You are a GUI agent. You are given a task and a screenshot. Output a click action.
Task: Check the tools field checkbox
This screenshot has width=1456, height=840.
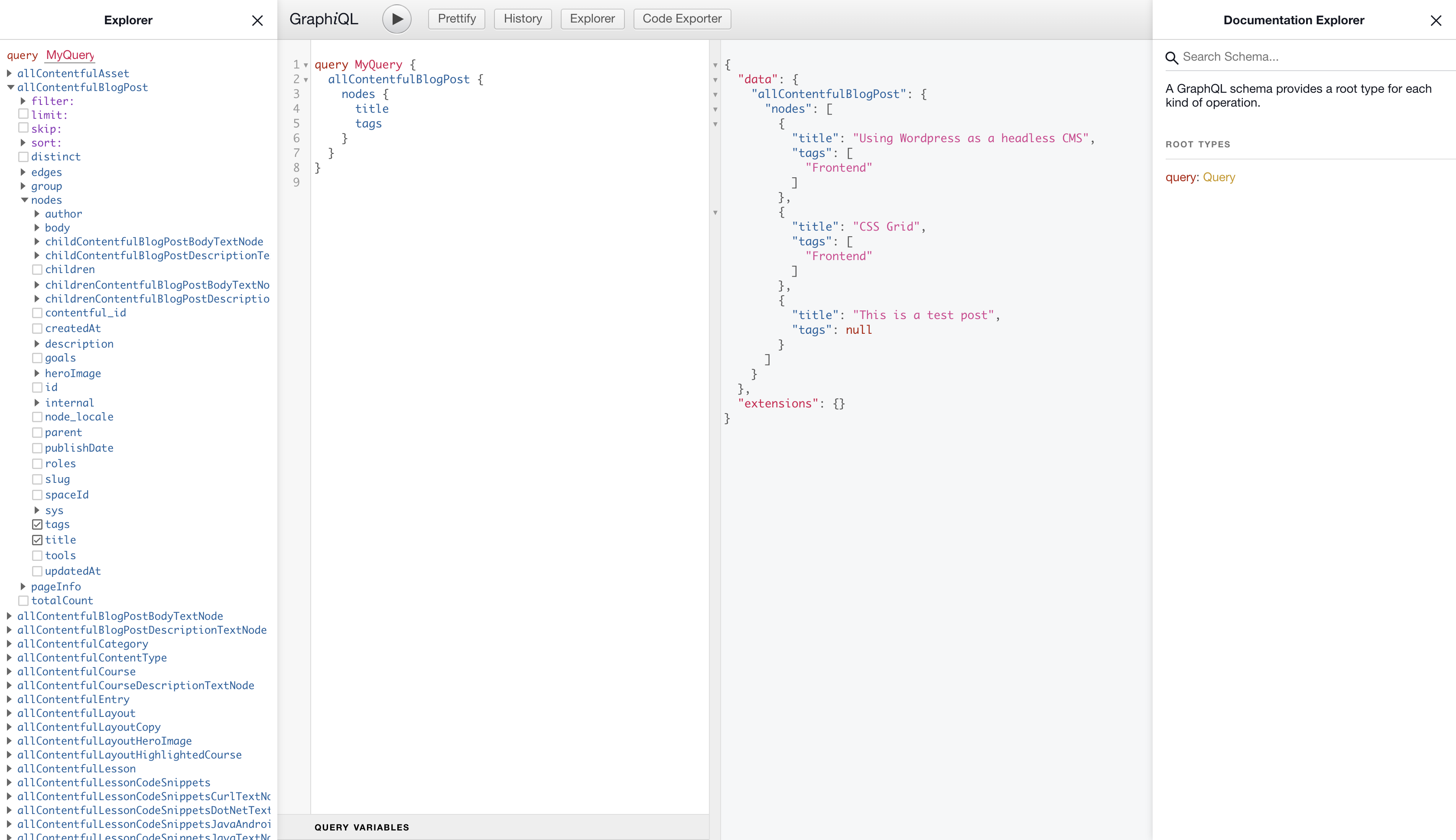37,556
